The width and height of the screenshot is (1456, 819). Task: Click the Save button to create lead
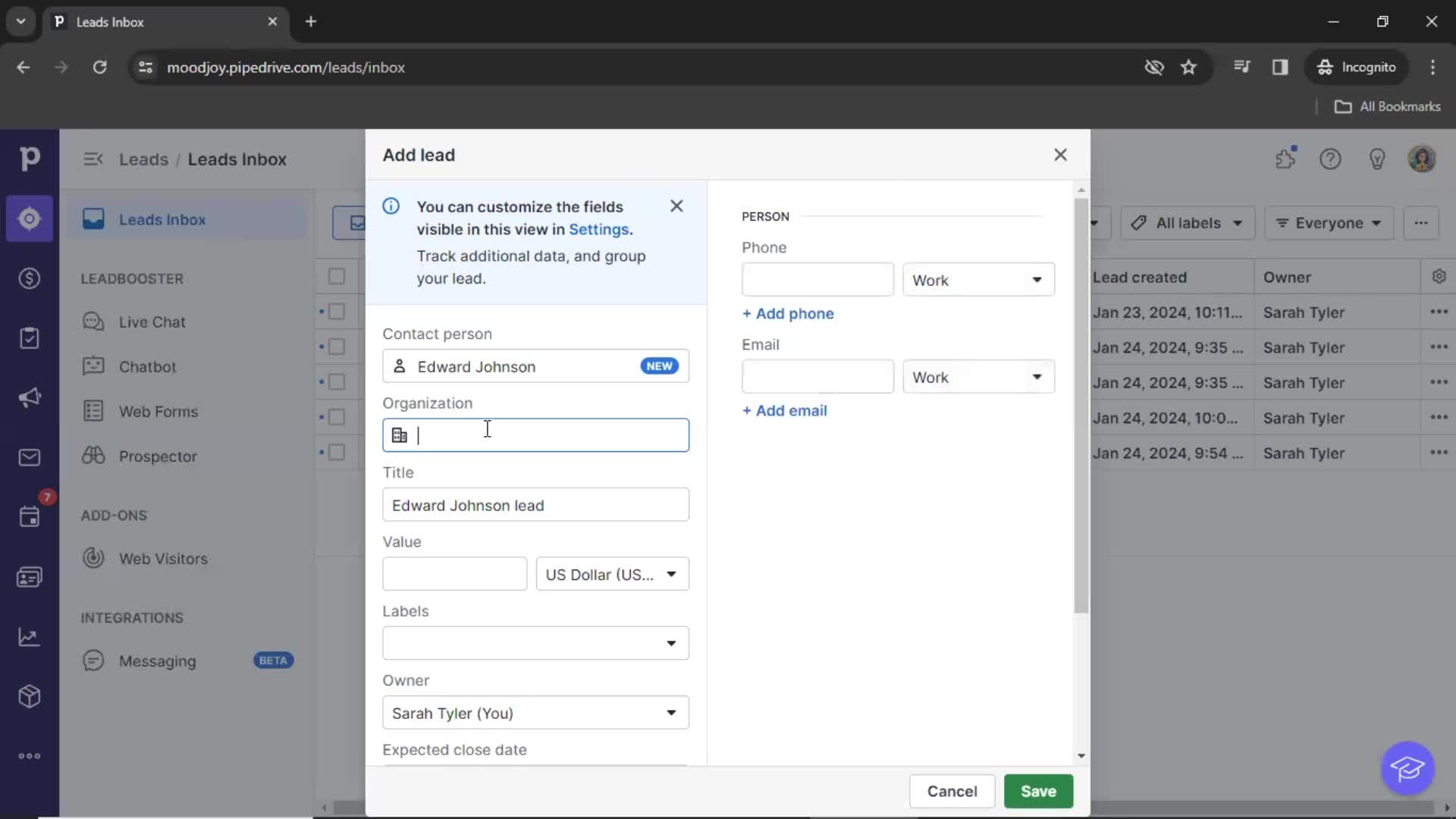tap(1039, 790)
